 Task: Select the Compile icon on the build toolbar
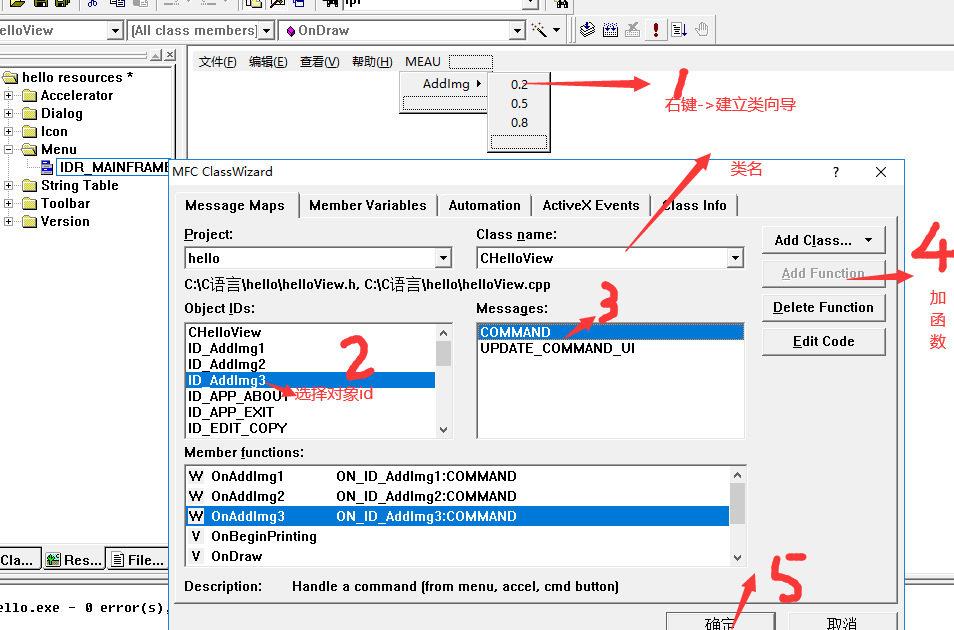coord(588,30)
